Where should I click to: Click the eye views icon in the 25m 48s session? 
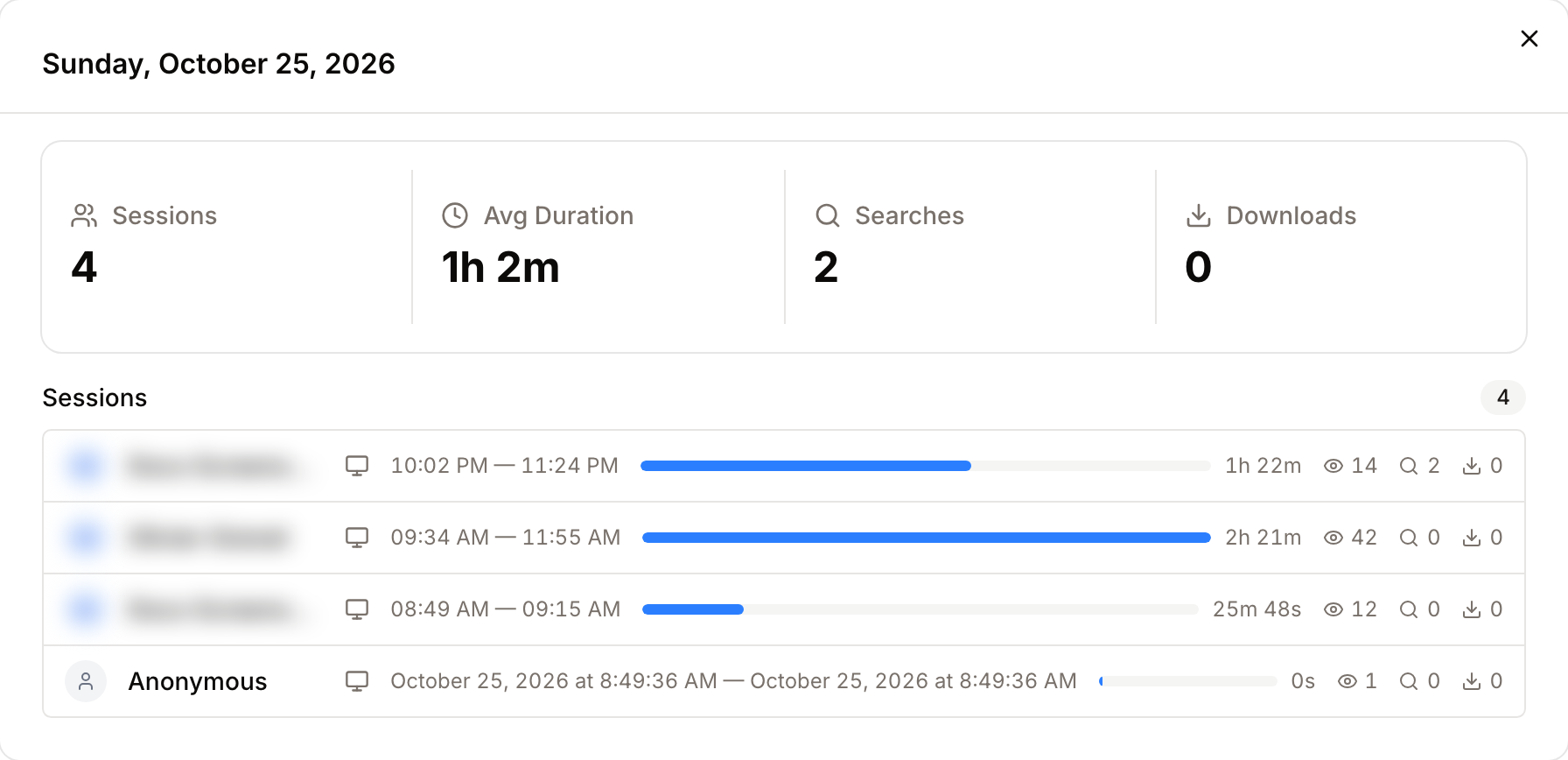[x=1333, y=609]
